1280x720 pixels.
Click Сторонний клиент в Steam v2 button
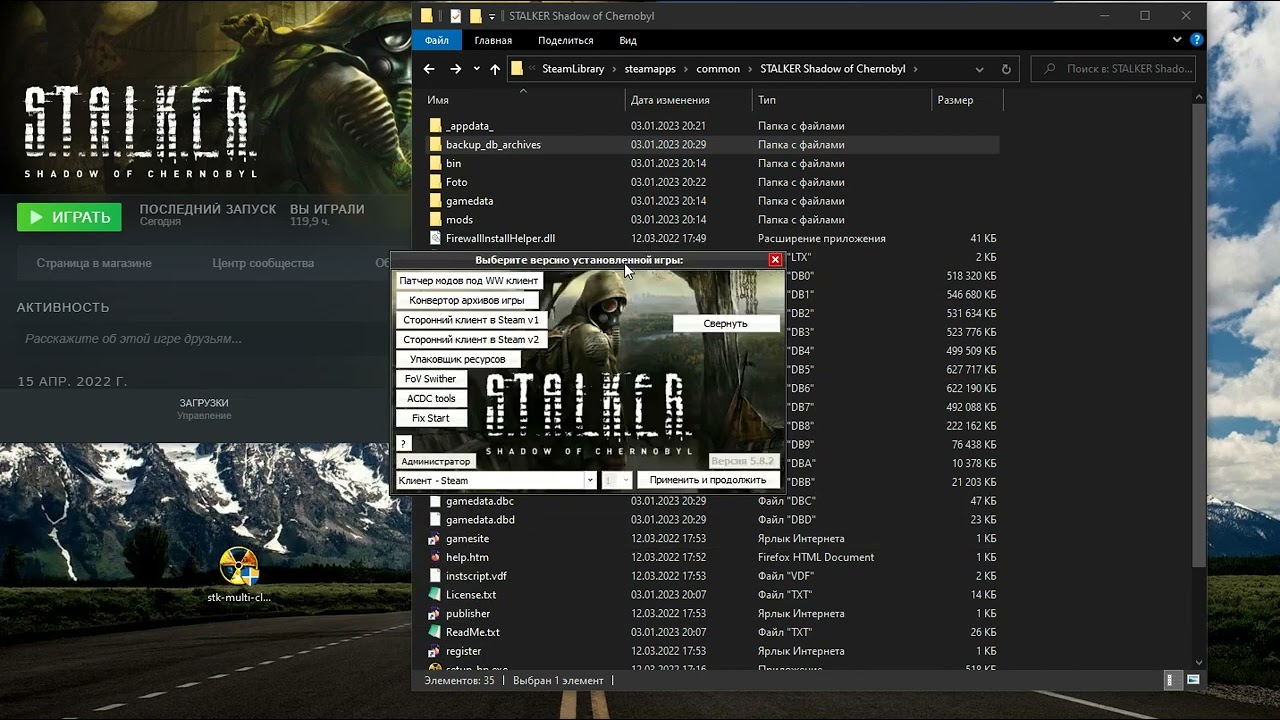[x=471, y=340]
